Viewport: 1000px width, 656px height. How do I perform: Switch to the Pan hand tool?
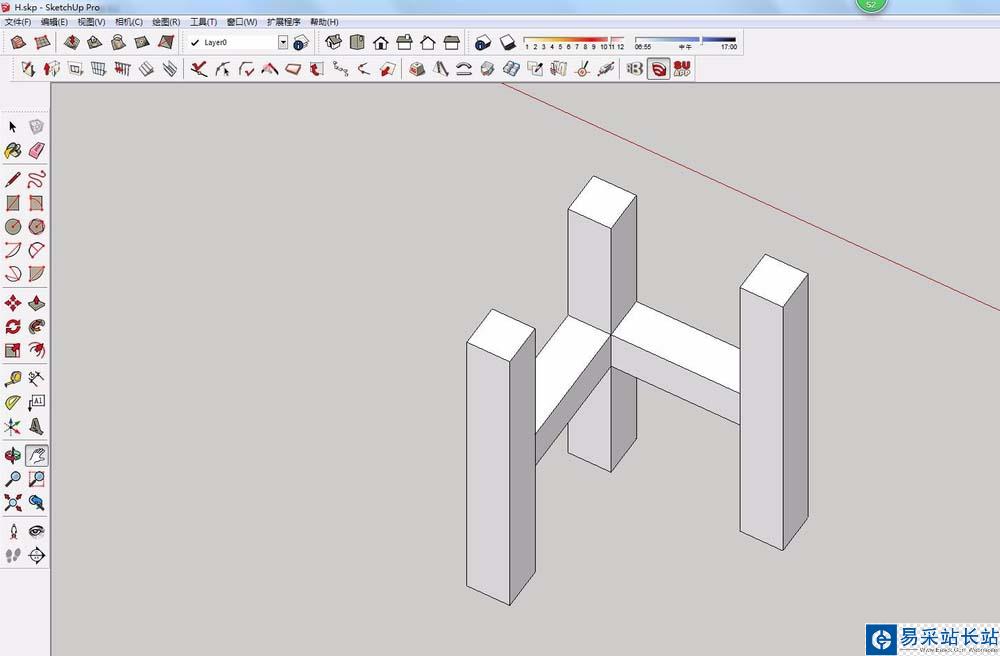[x=36, y=455]
